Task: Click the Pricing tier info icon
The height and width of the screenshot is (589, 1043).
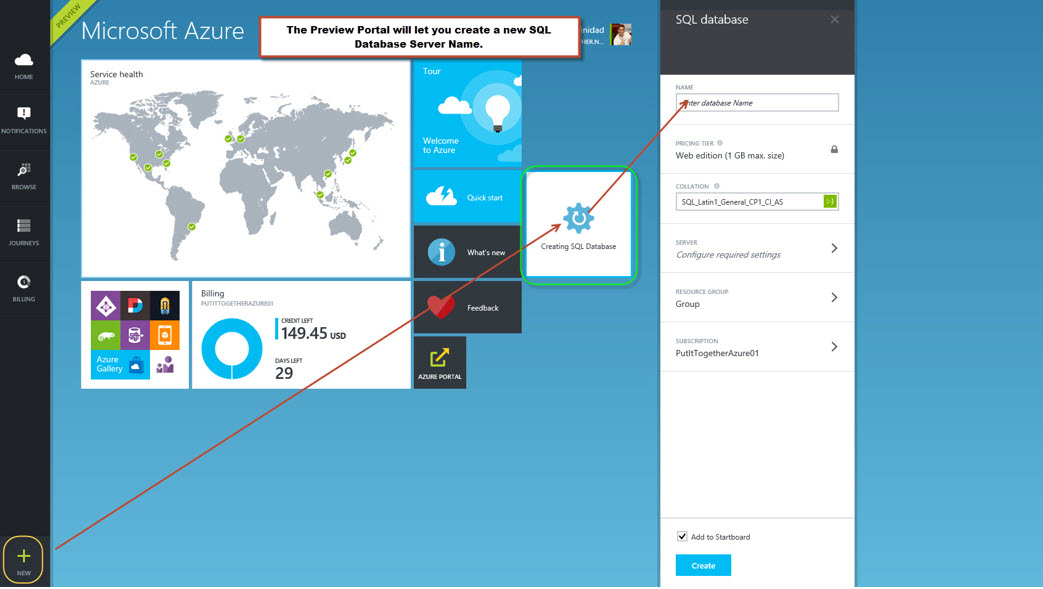Action: pyautogui.click(x=720, y=143)
